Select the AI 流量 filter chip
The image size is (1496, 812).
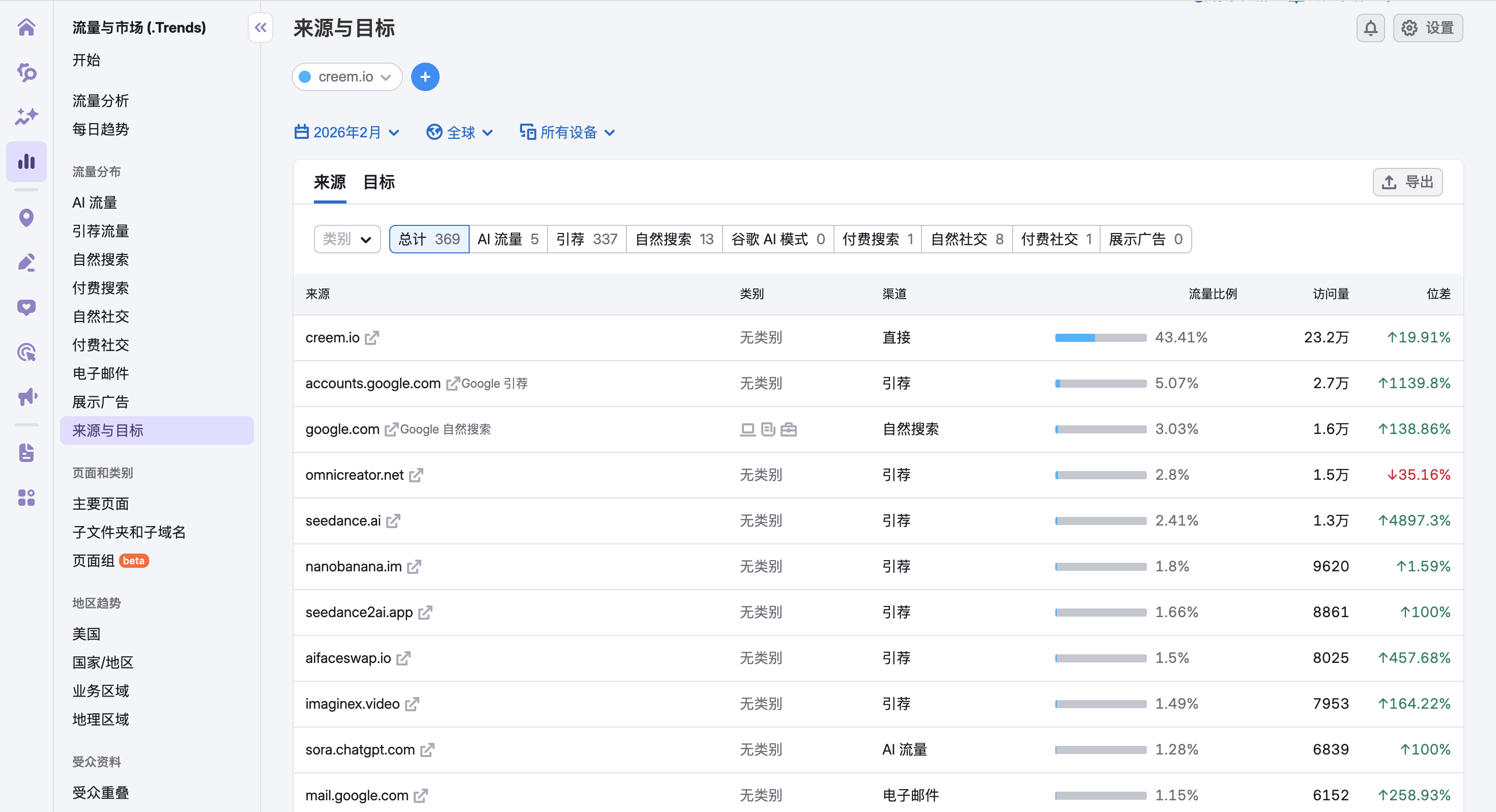pos(507,239)
